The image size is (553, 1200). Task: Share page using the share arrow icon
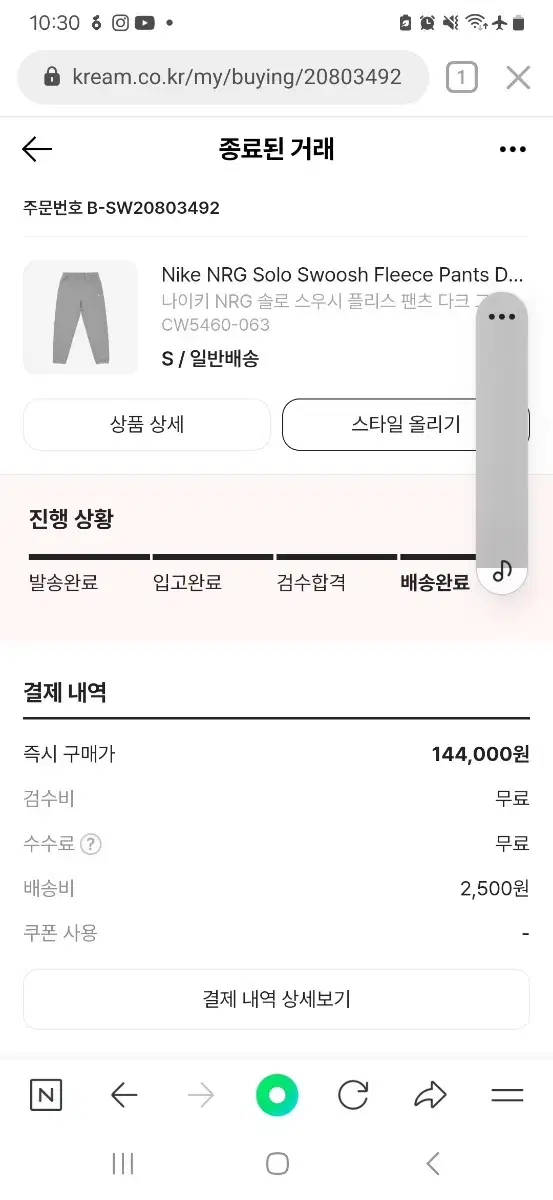(x=430, y=1096)
